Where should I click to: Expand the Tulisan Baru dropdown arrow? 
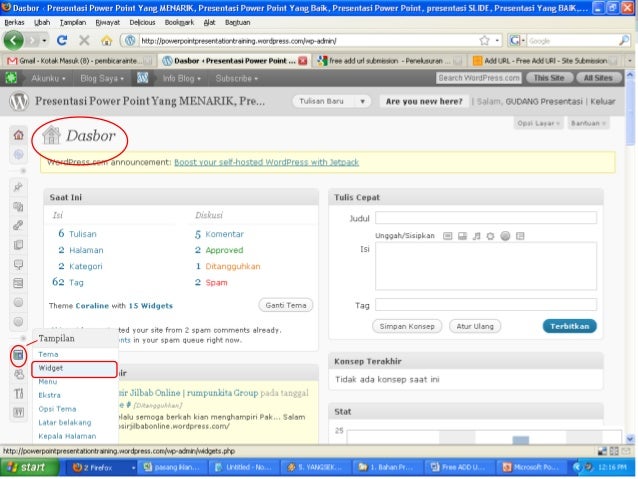click(x=362, y=101)
